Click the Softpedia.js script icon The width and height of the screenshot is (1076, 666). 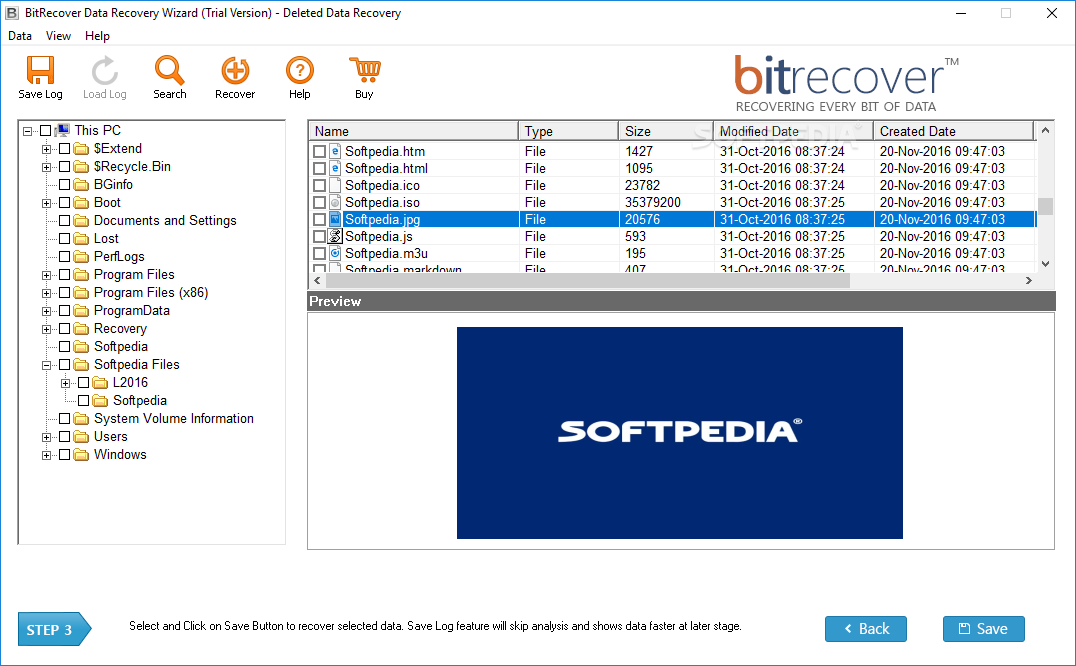point(335,236)
